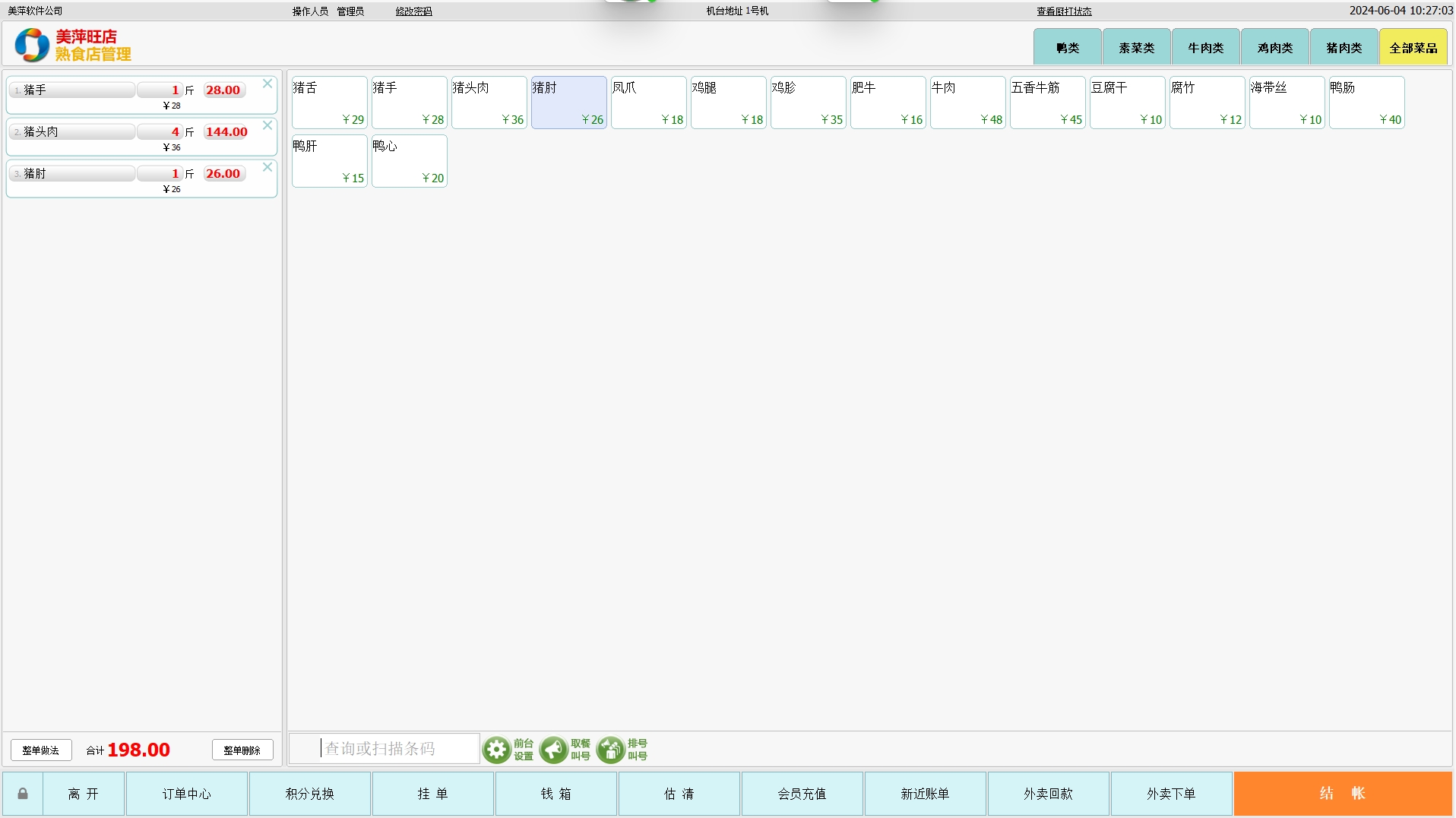Select the 牛肉类 category tab

coord(1205,48)
